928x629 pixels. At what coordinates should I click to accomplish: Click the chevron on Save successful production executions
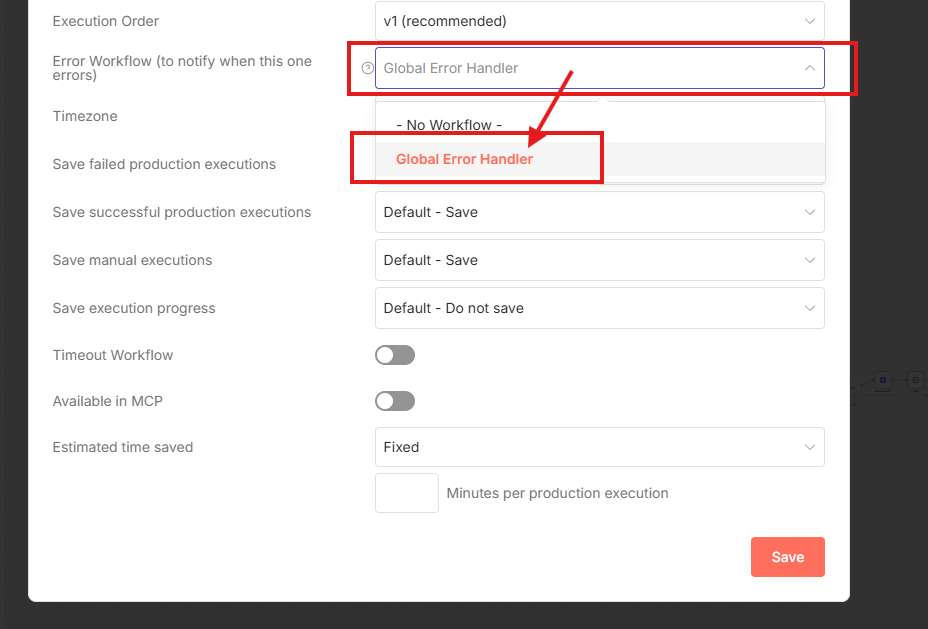[809, 212]
